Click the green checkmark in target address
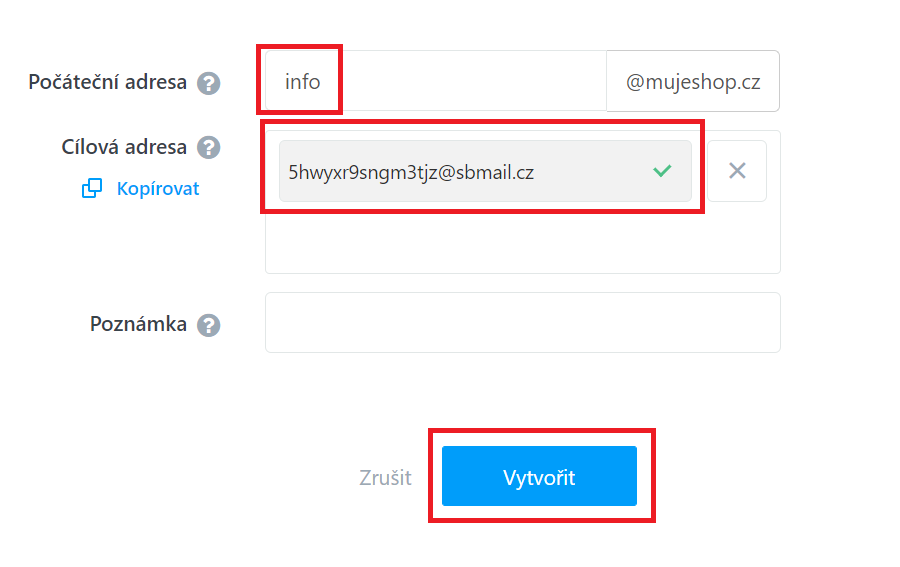 click(662, 170)
